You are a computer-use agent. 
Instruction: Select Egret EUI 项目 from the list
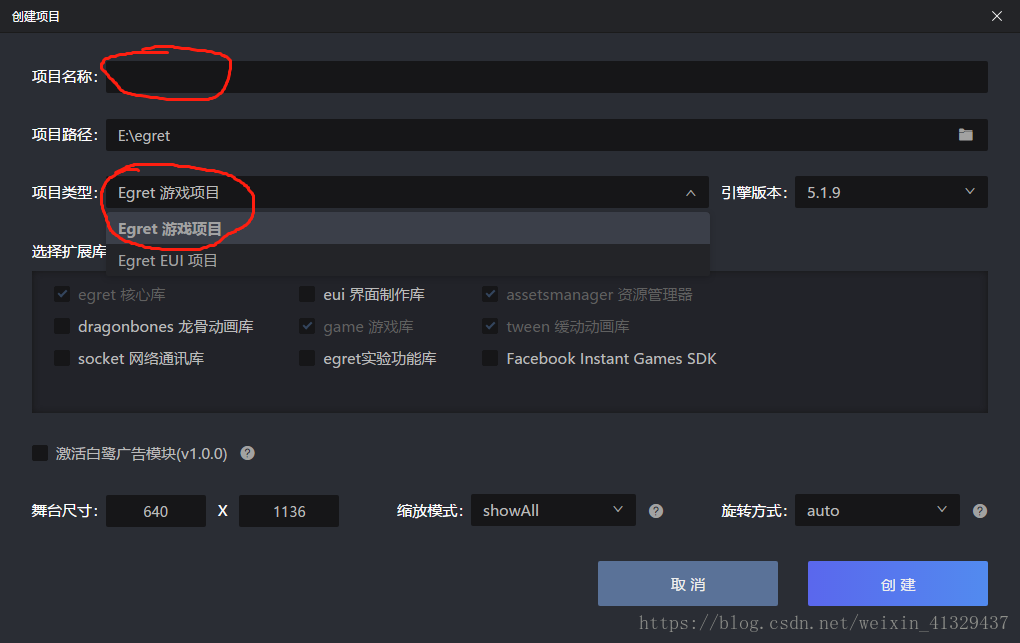pos(407,260)
